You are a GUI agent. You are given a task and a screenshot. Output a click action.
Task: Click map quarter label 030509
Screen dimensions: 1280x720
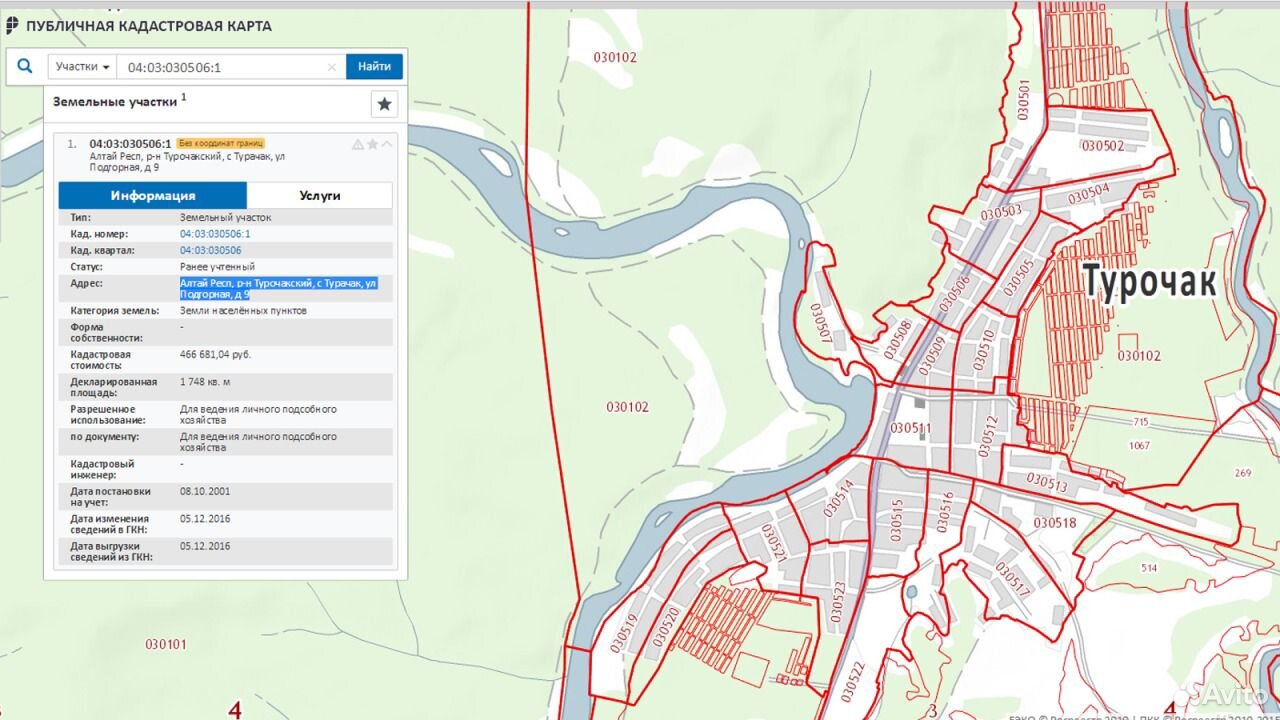tap(931, 357)
